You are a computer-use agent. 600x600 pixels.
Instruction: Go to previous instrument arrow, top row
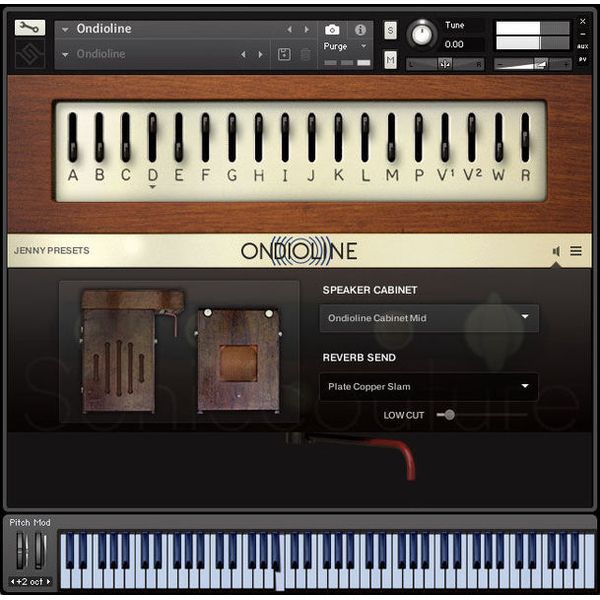tap(290, 29)
